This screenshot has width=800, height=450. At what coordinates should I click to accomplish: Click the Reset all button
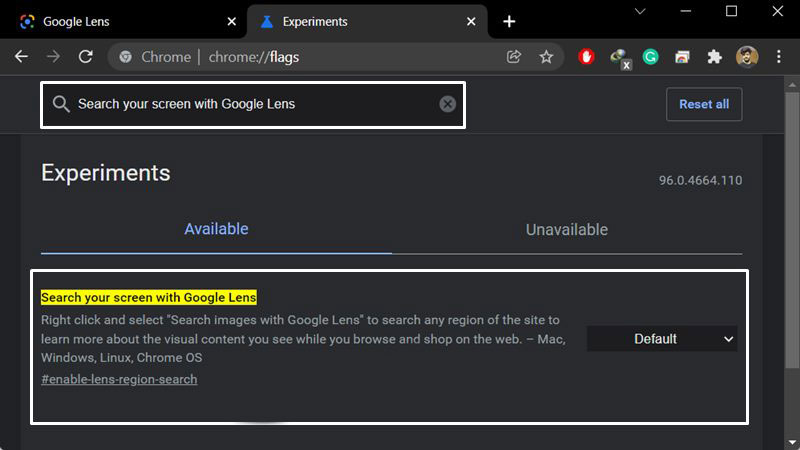[704, 104]
